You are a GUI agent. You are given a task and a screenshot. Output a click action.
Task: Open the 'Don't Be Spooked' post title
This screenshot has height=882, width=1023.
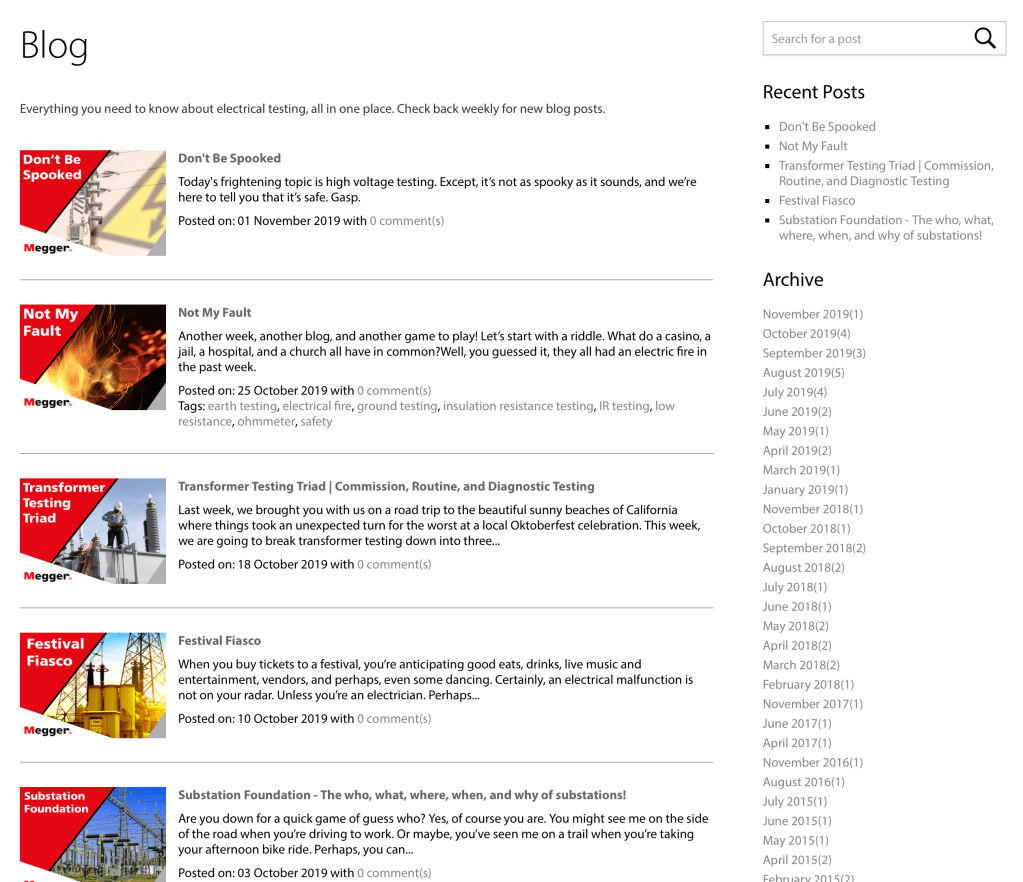[229, 158]
